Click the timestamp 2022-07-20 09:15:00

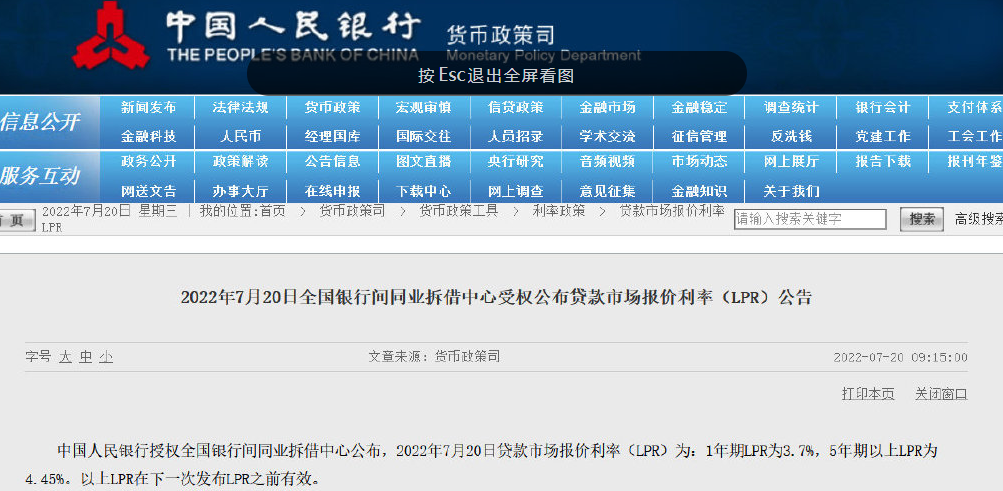(x=901, y=357)
